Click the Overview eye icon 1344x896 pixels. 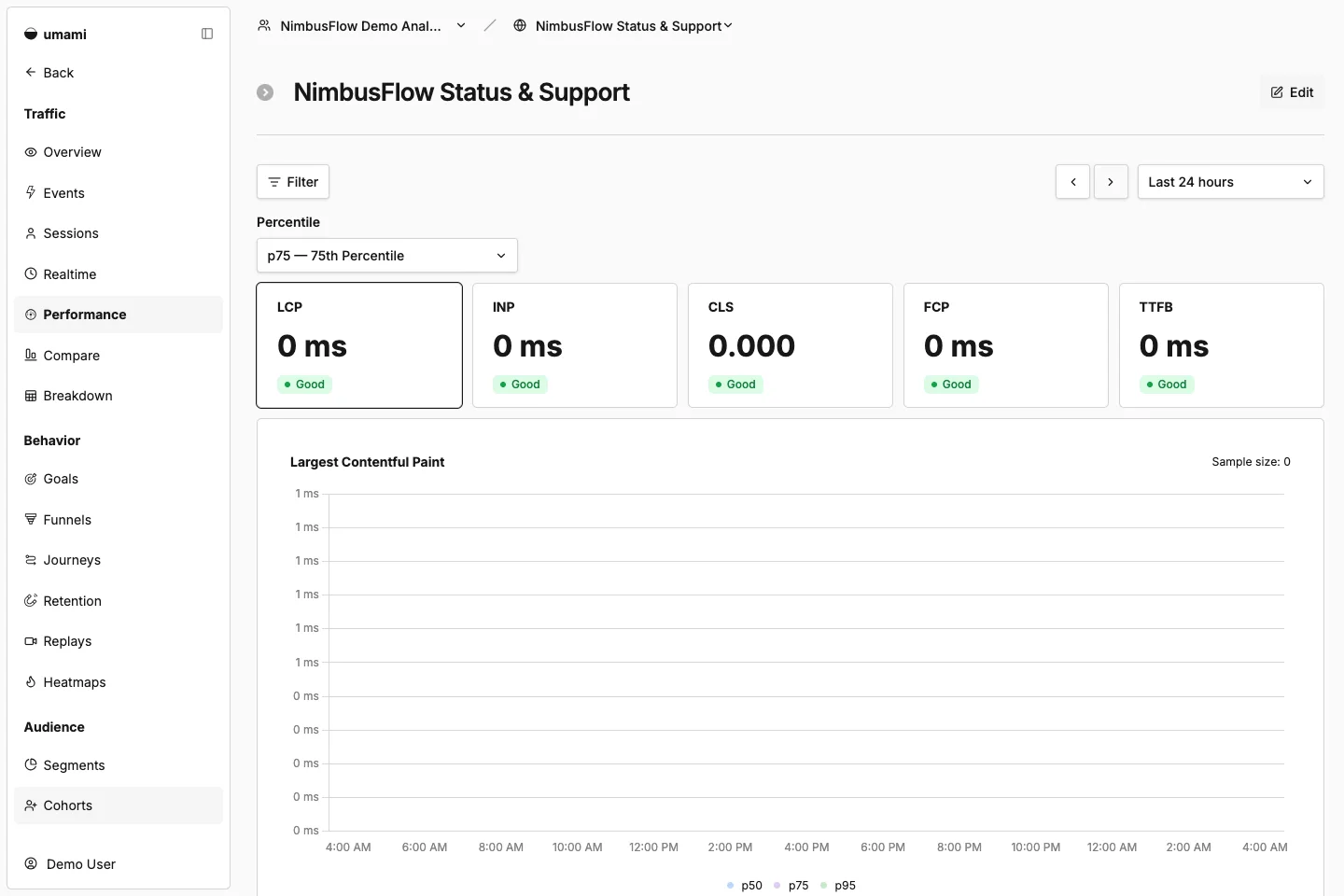(x=31, y=152)
